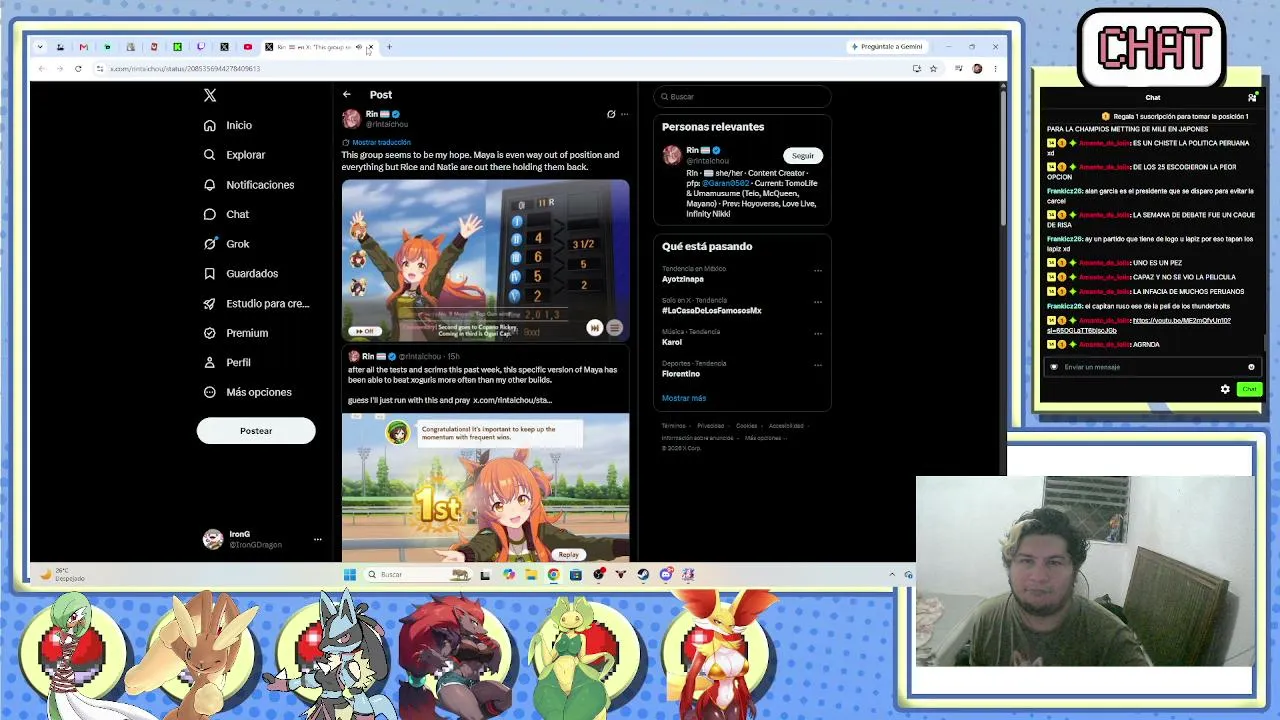Click Rin's avatar in Personas relevantes

[x=672, y=155]
